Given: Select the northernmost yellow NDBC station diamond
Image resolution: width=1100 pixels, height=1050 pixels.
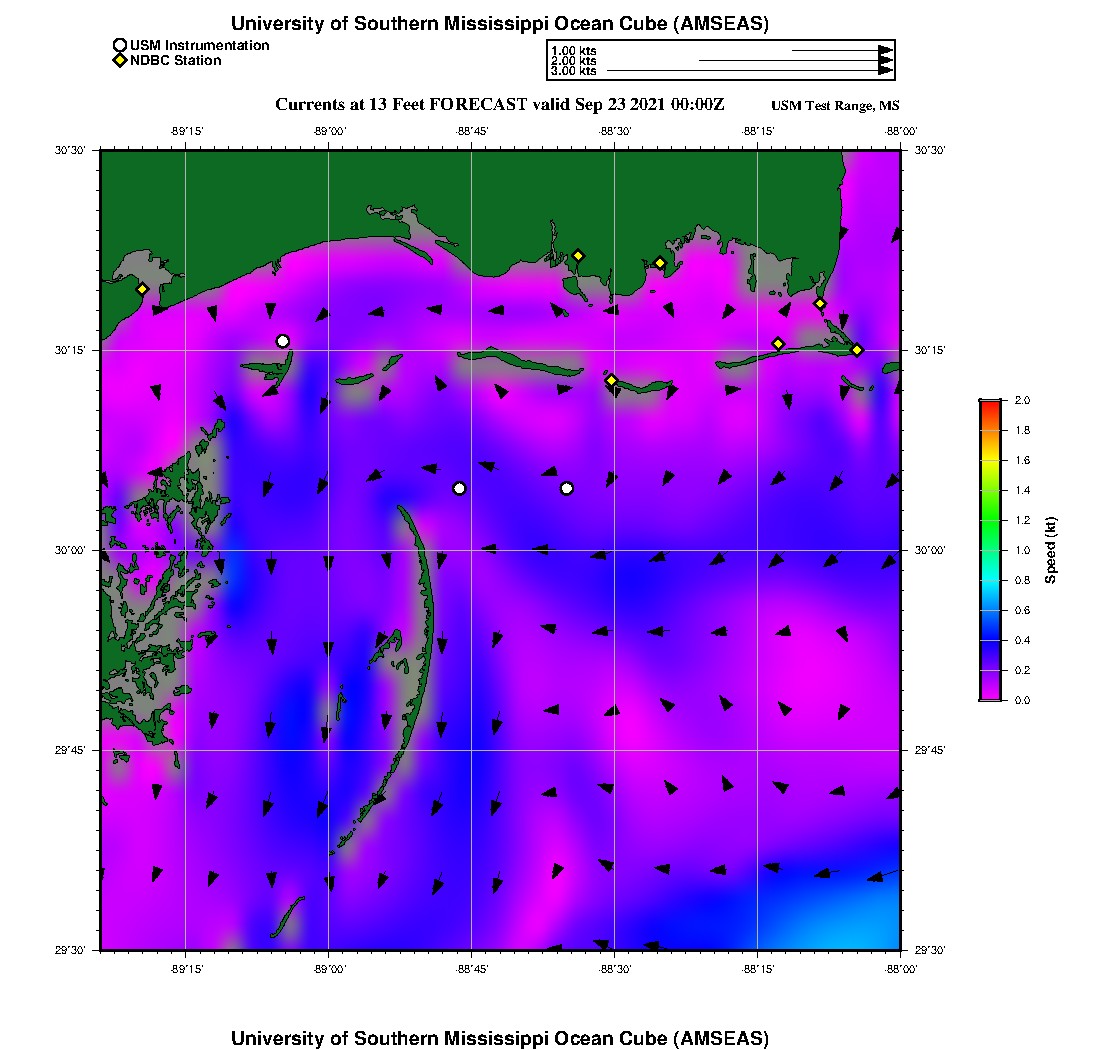Looking at the screenshot, I should [x=578, y=255].
